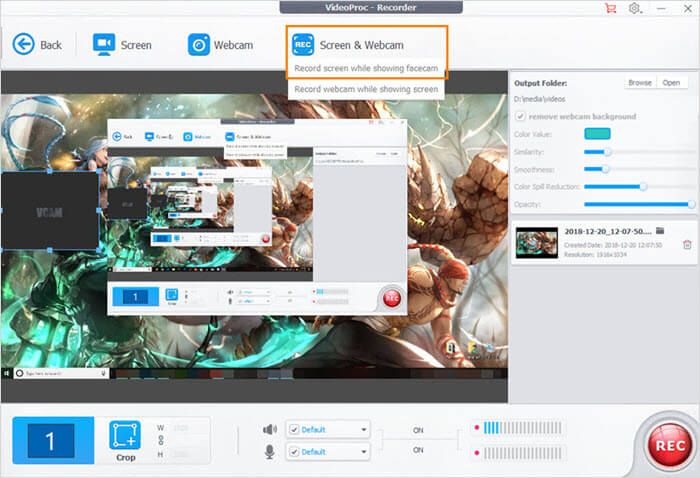Click the Browse output folder button
Viewport: 700px width, 478px height.
click(x=639, y=83)
